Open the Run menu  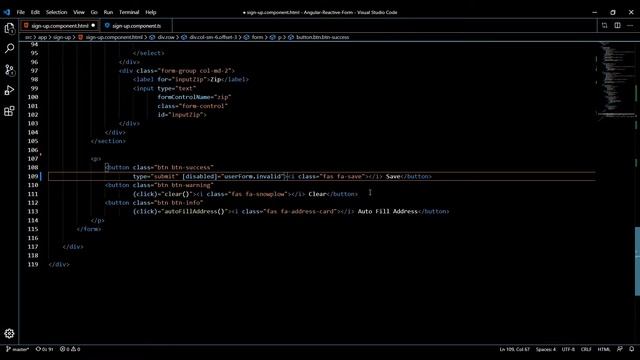[x=108, y=12]
